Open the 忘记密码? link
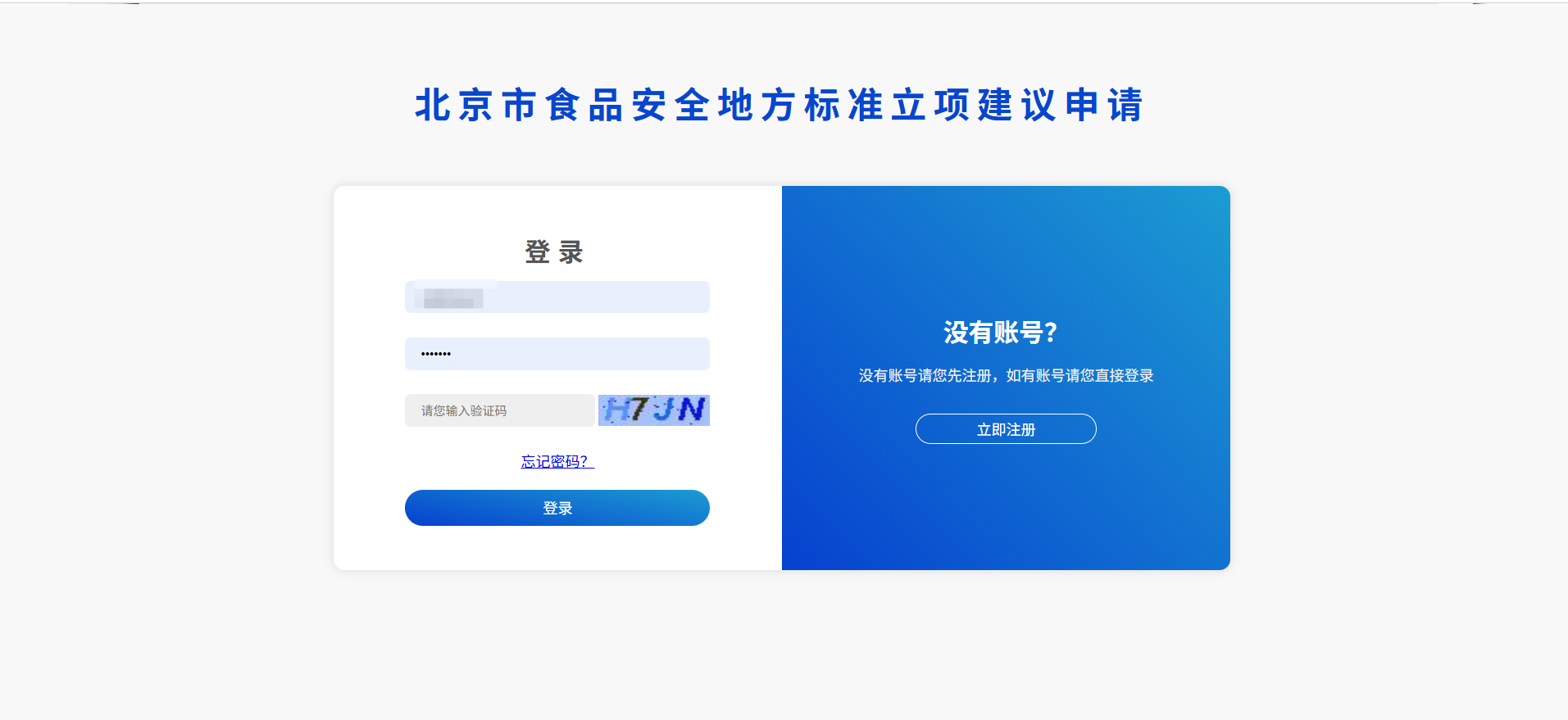 click(557, 461)
